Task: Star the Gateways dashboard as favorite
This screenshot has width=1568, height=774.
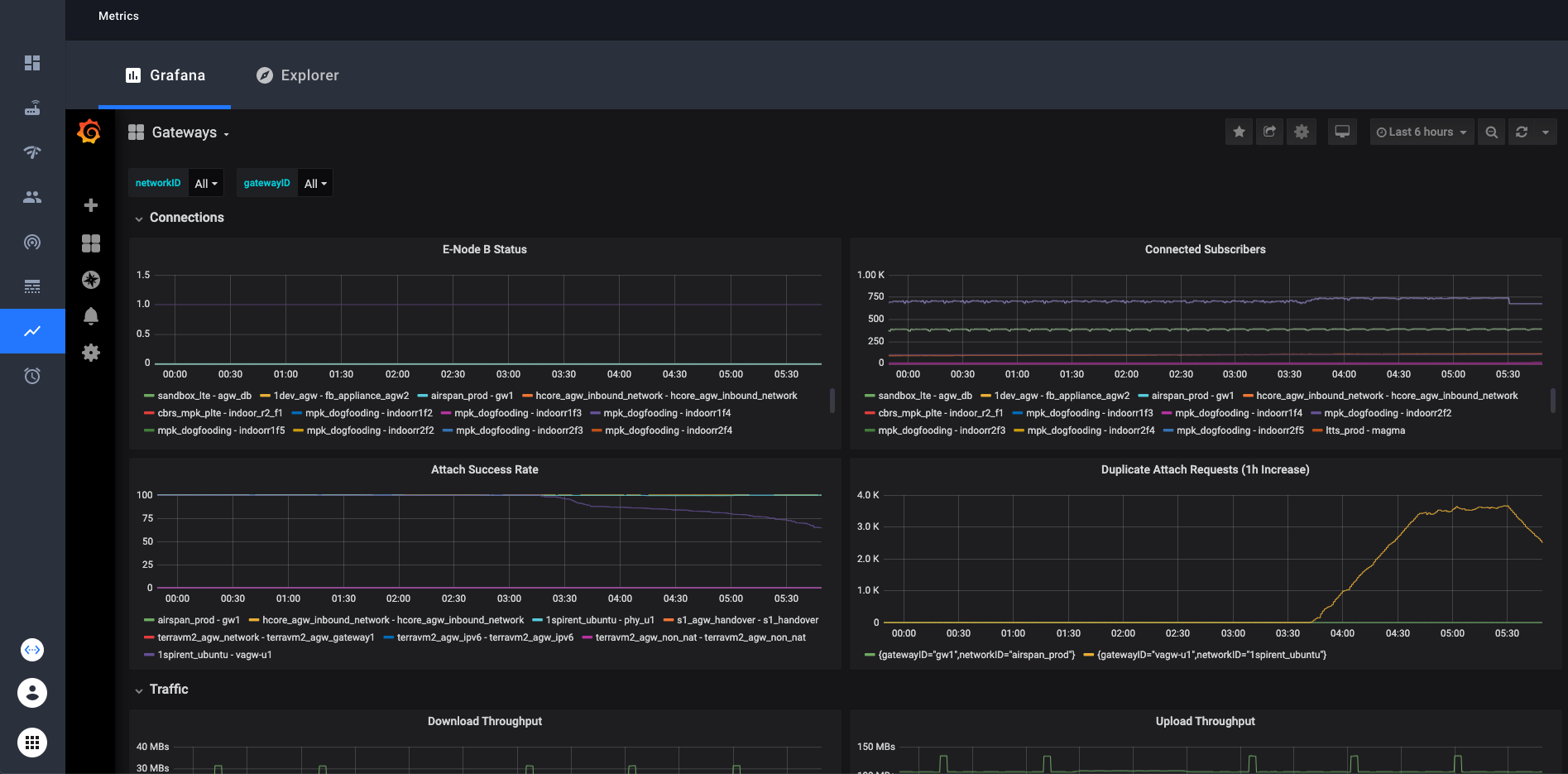Action: (1239, 131)
